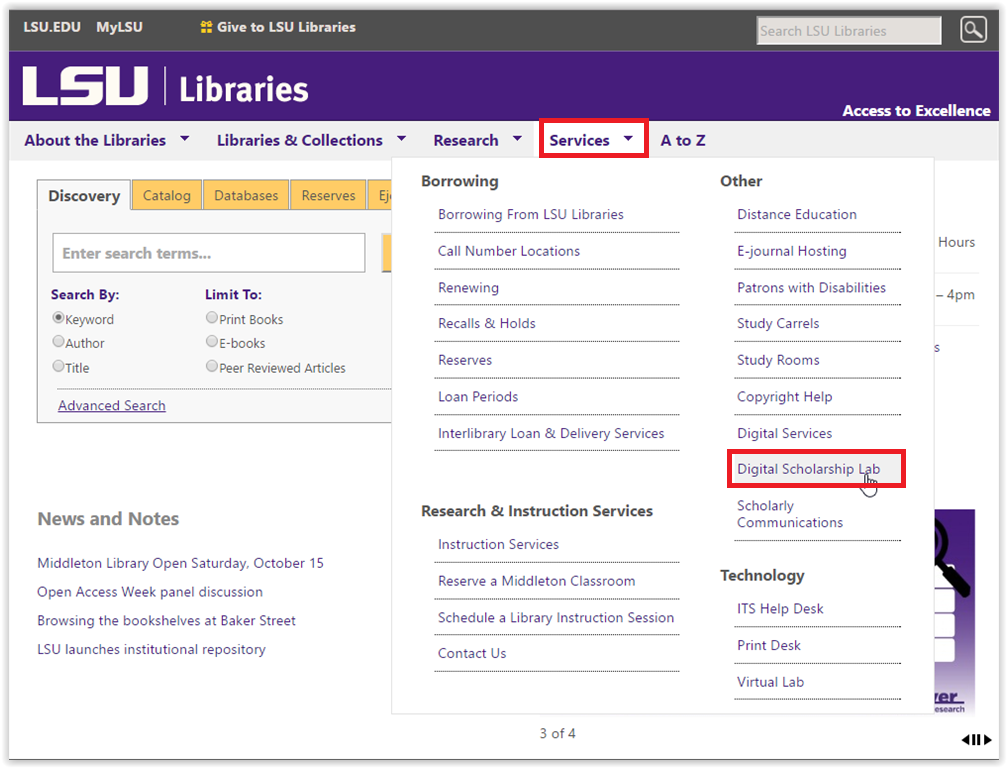Click the Give to LSU Libraries link

point(286,27)
